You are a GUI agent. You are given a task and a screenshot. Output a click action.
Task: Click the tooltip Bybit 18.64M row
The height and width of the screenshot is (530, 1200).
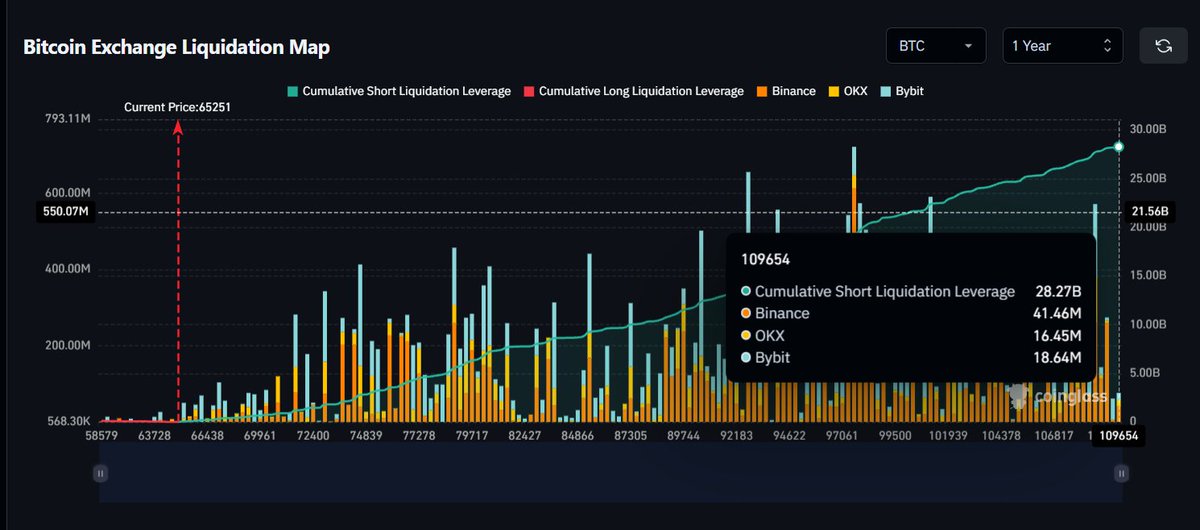910,357
